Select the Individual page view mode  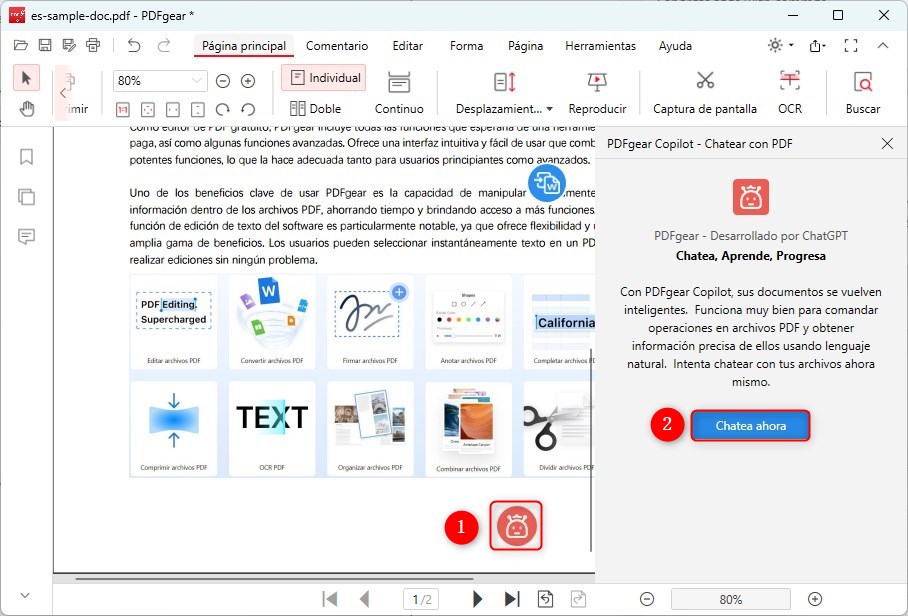324,78
